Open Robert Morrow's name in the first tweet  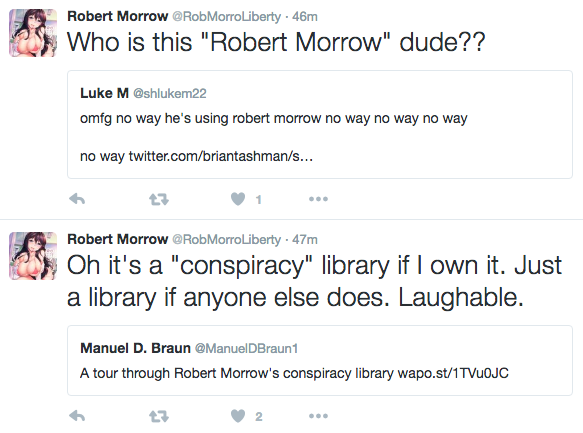tap(117, 16)
